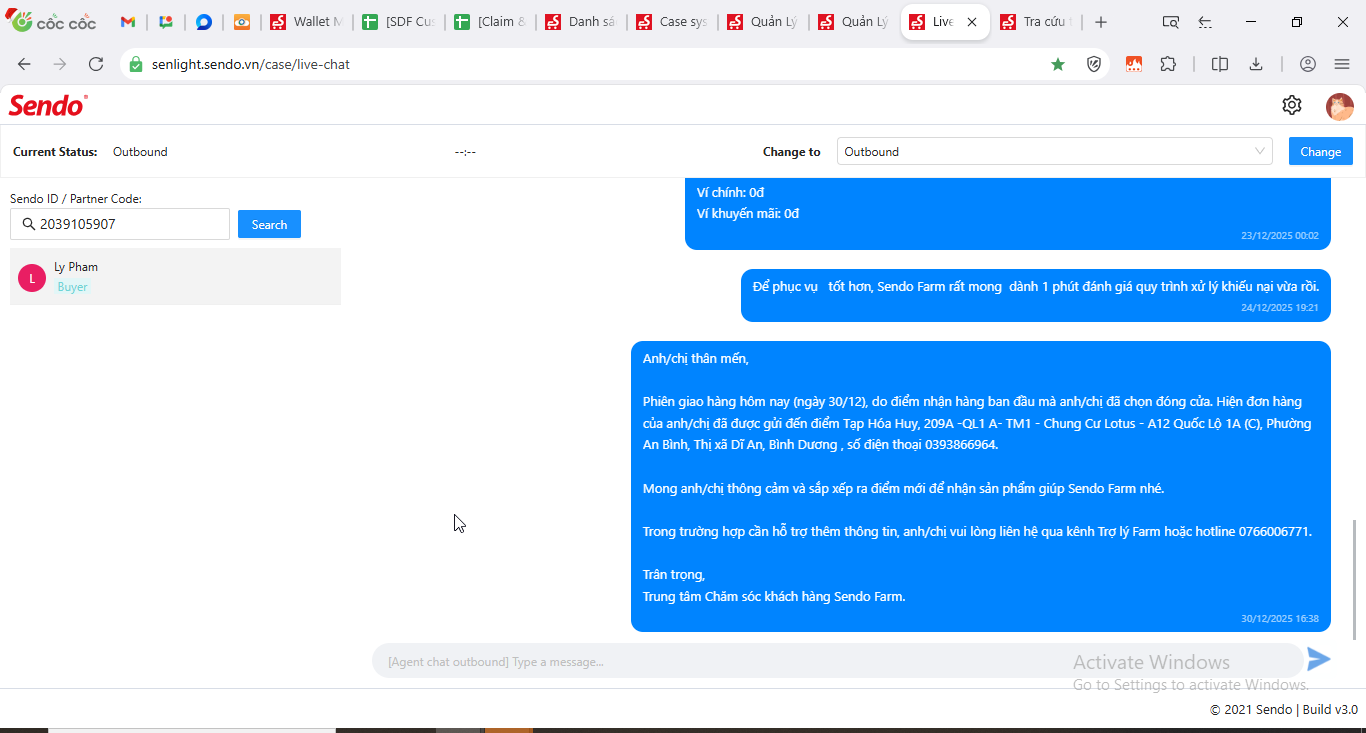Image resolution: width=1366 pixels, height=733 pixels.
Task: Switch to the Case sys tab
Action: (673, 22)
